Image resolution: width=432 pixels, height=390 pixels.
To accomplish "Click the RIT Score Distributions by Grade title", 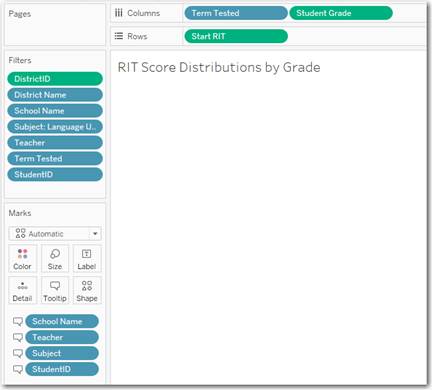I will coord(219,67).
